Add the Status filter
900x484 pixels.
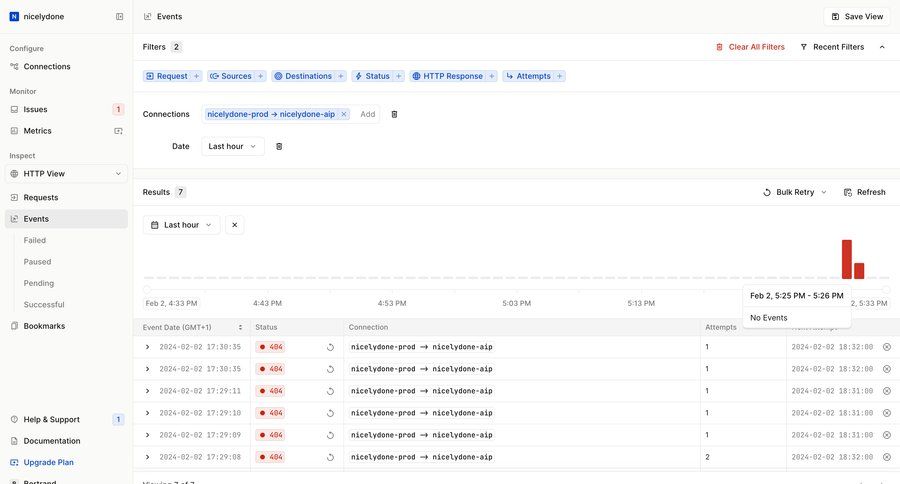pyautogui.click(x=378, y=76)
